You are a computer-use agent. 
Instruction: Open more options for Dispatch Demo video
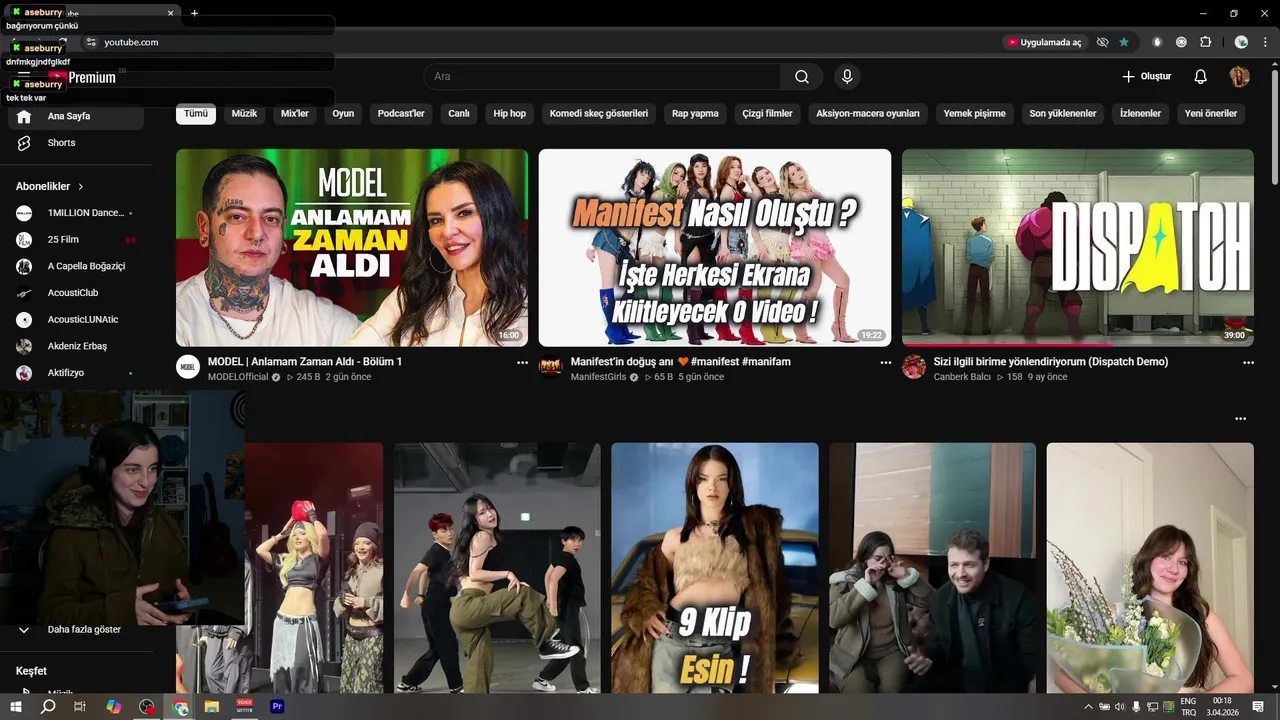(x=1248, y=363)
